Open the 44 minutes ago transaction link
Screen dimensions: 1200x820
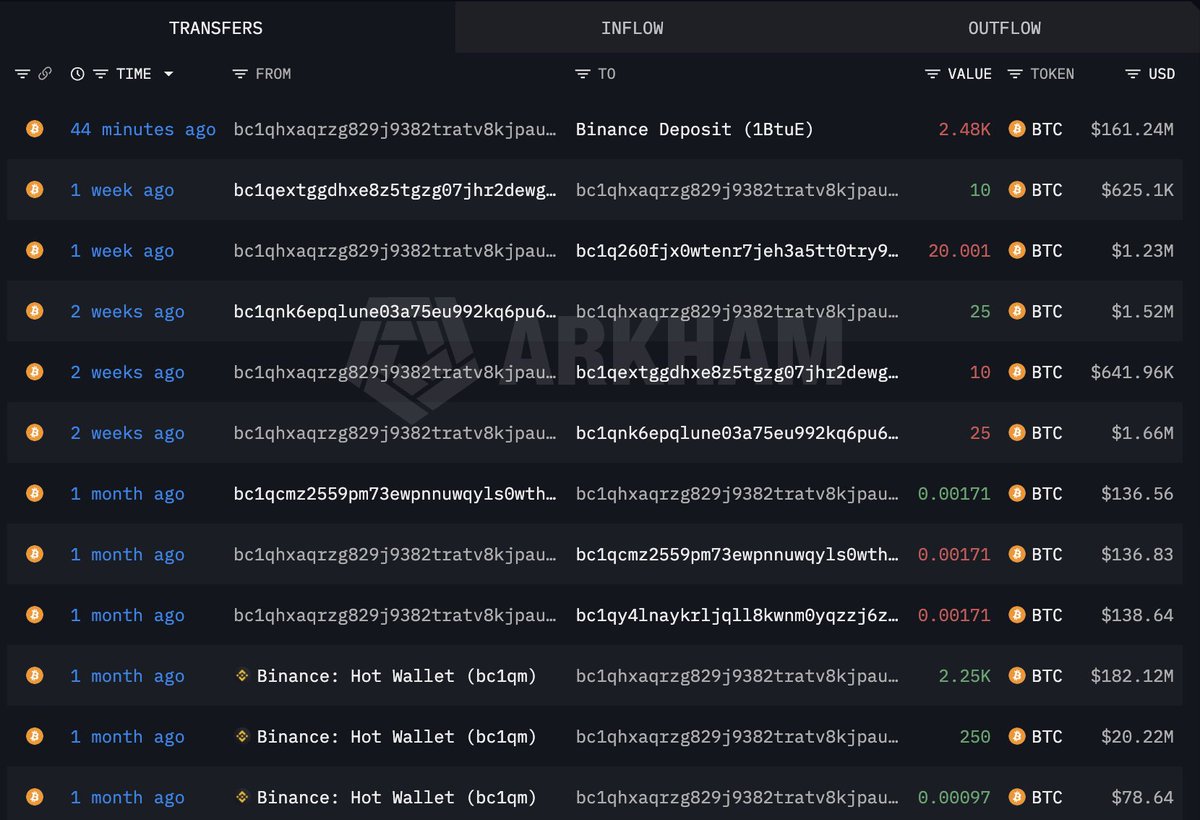pyautogui.click(x=143, y=129)
